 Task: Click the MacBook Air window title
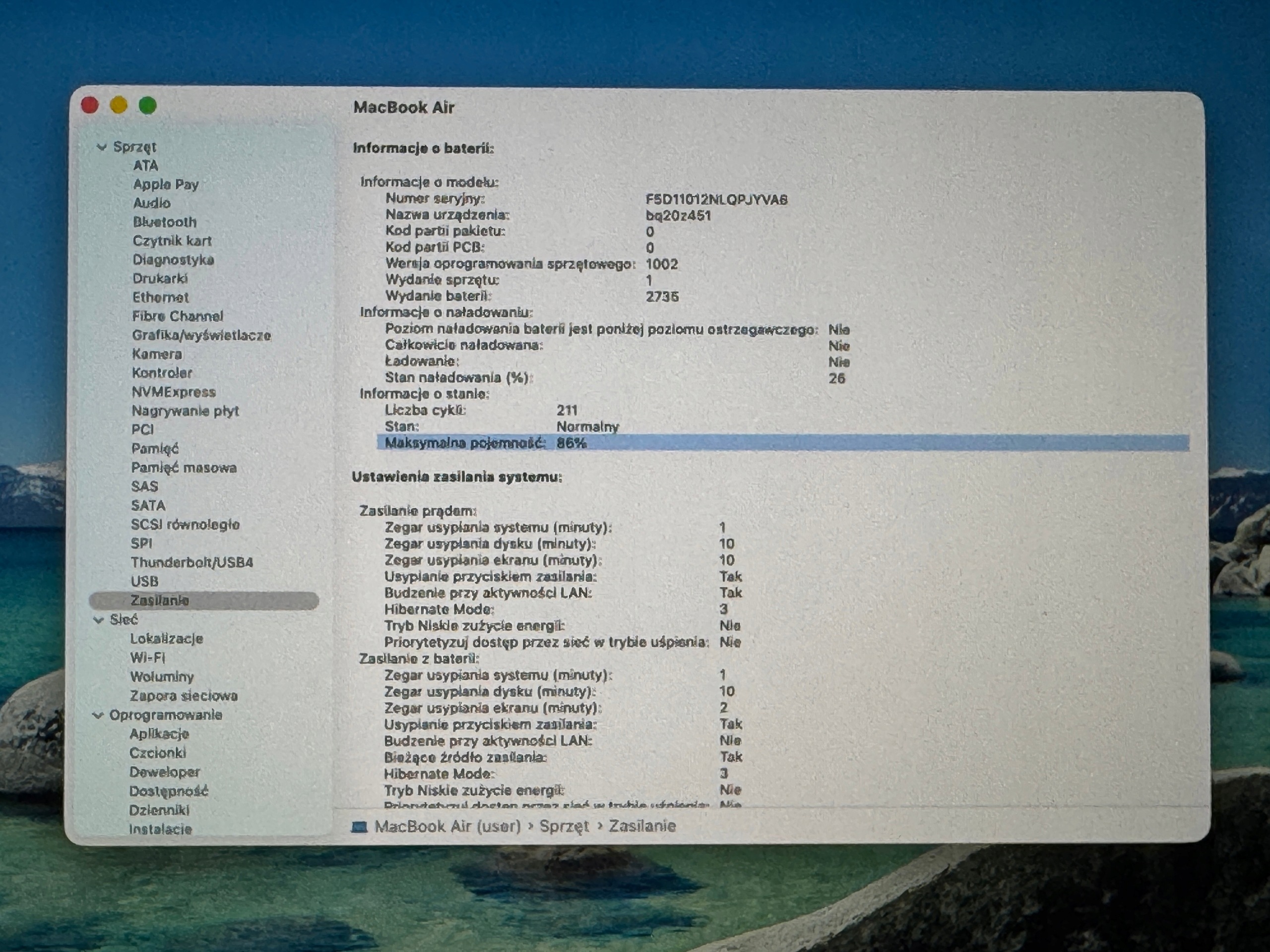pos(404,107)
